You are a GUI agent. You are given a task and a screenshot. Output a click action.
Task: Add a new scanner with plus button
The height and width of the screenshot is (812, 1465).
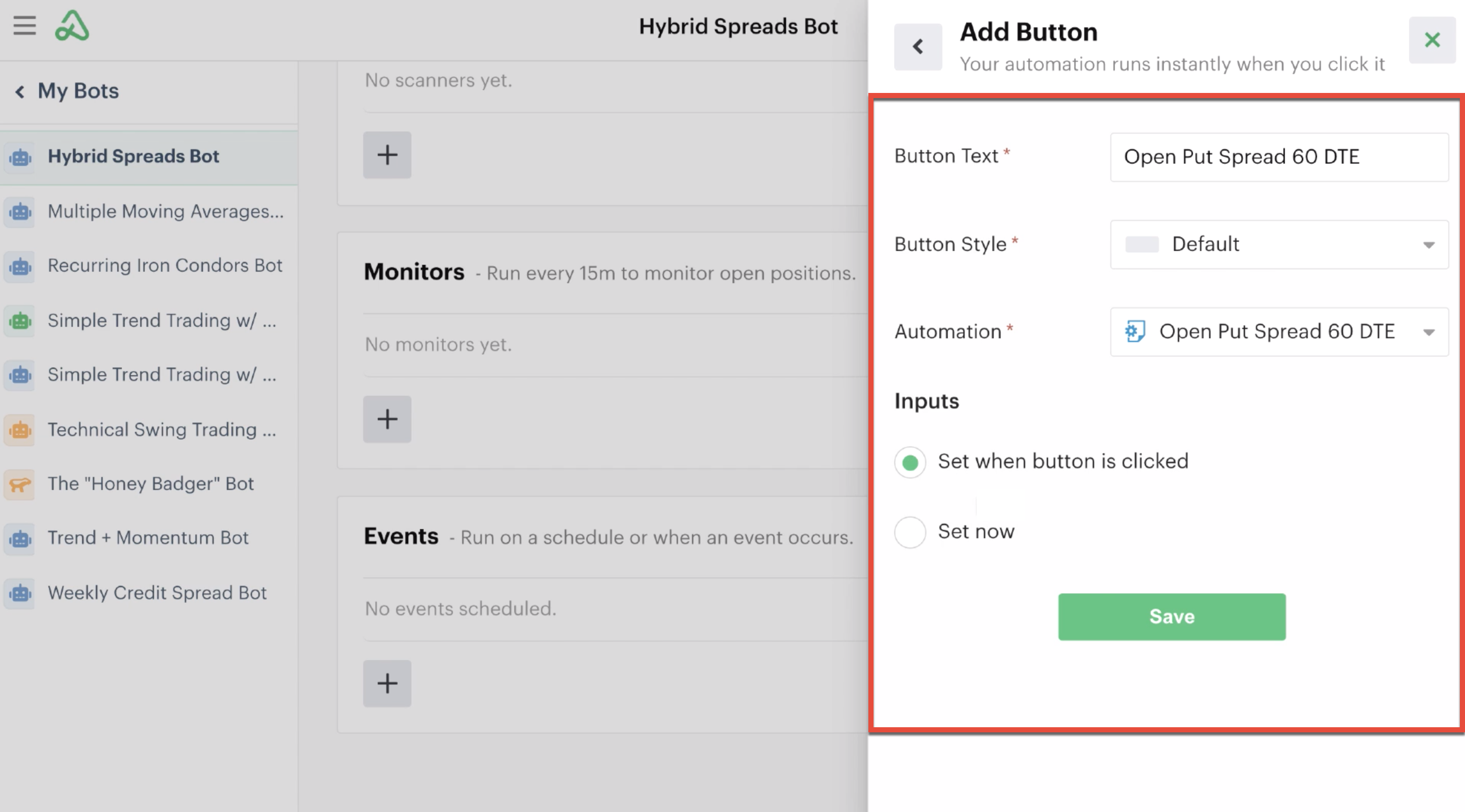(387, 155)
